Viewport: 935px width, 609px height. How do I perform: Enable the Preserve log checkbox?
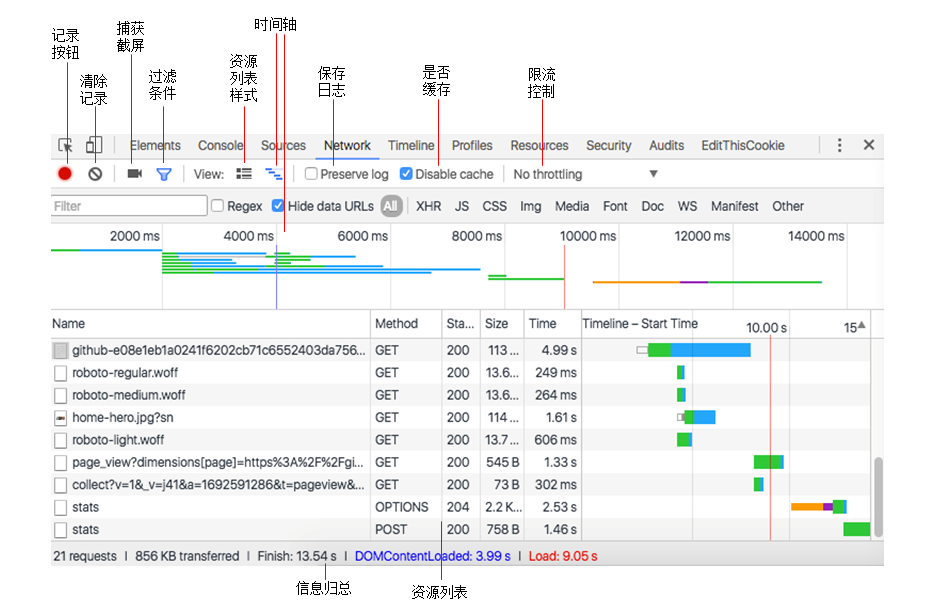point(311,174)
